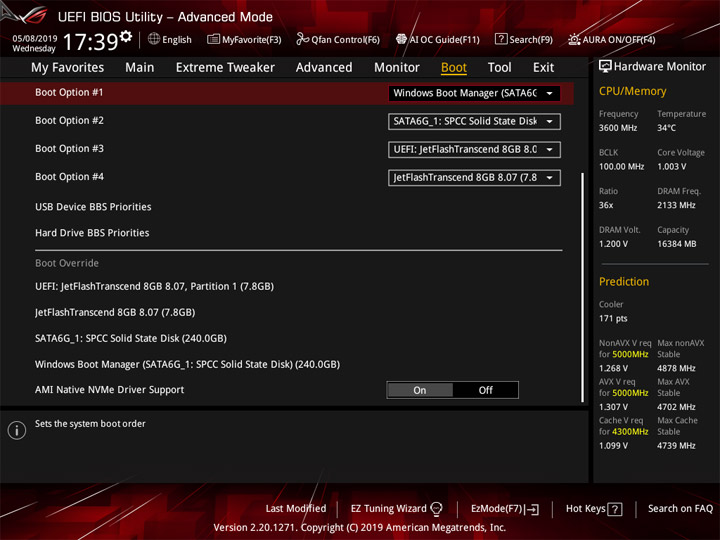Boot override JetFlashTranscend 8GB 8.07 (7.8GB)
Screen dimensions: 720x540
click(115, 313)
